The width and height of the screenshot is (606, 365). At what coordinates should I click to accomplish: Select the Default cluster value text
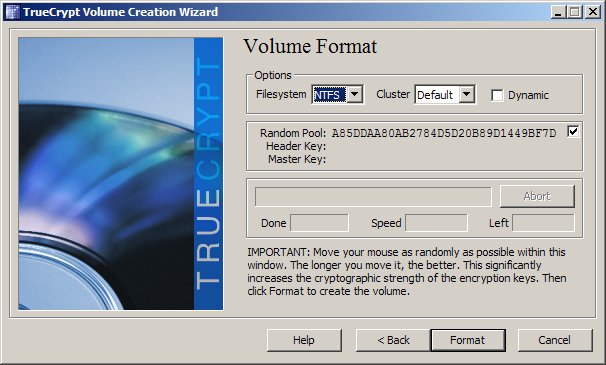pos(435,95)
